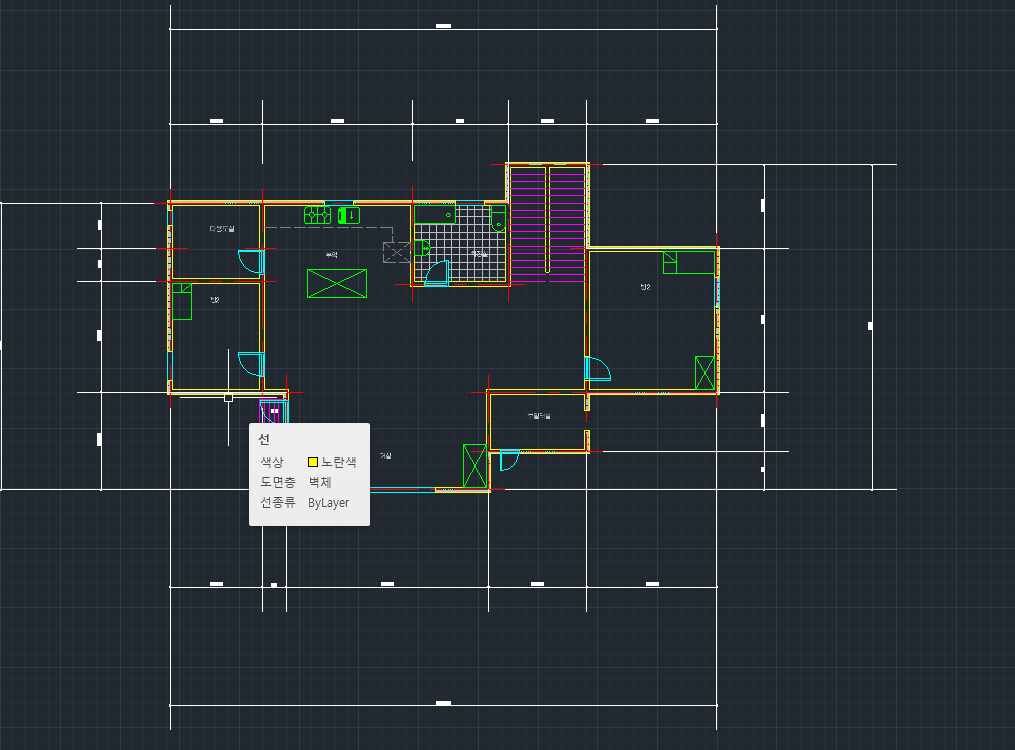Select the 방2 room text label
Viewport: 1015px width, 750px height.
coord(645,287)
